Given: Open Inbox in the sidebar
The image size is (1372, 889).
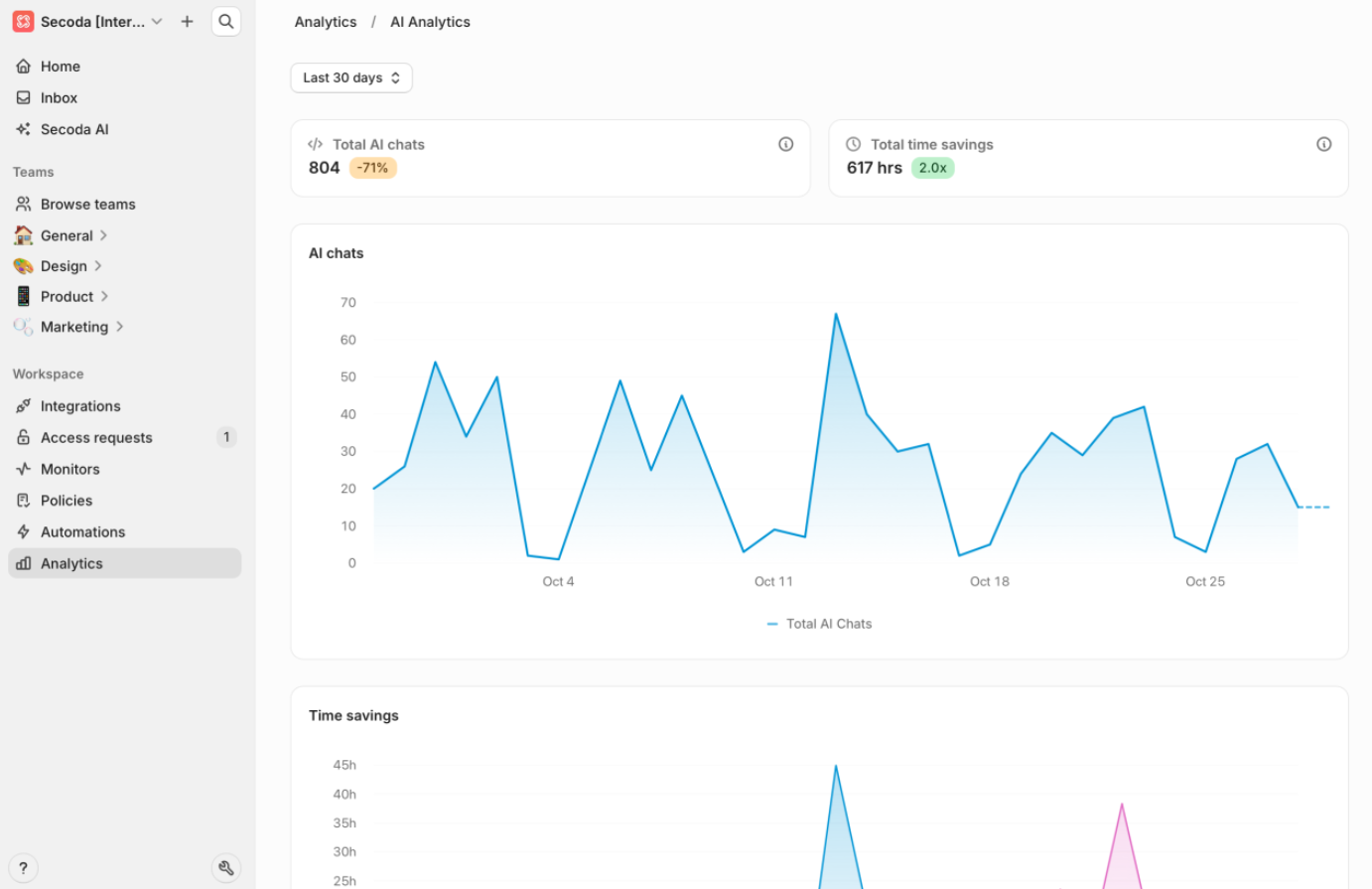Looking at the screenshot, I should coord(59,97).
